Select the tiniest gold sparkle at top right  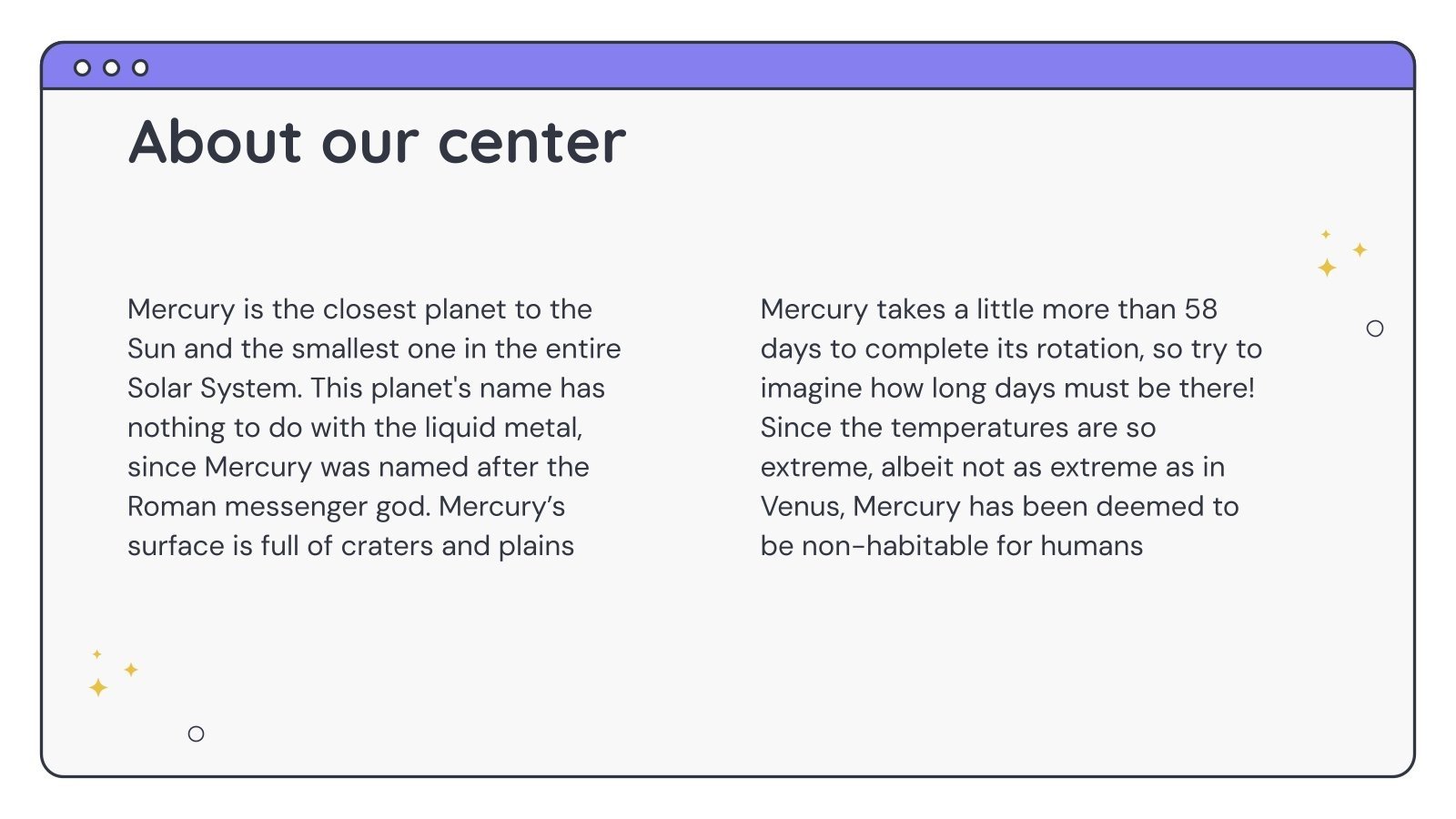pos(1326,235)
